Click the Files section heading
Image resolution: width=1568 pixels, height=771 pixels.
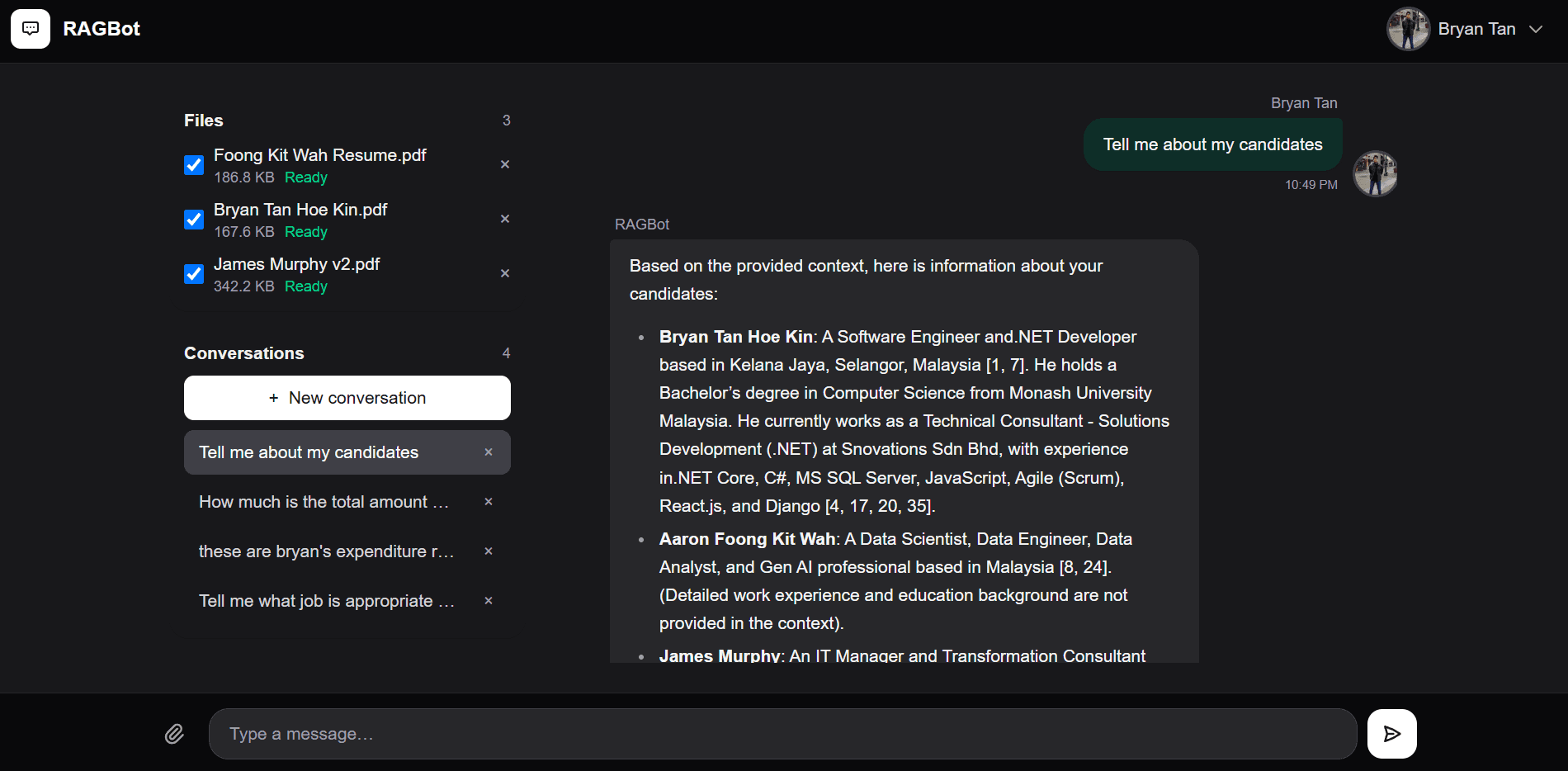pos(204,121)
